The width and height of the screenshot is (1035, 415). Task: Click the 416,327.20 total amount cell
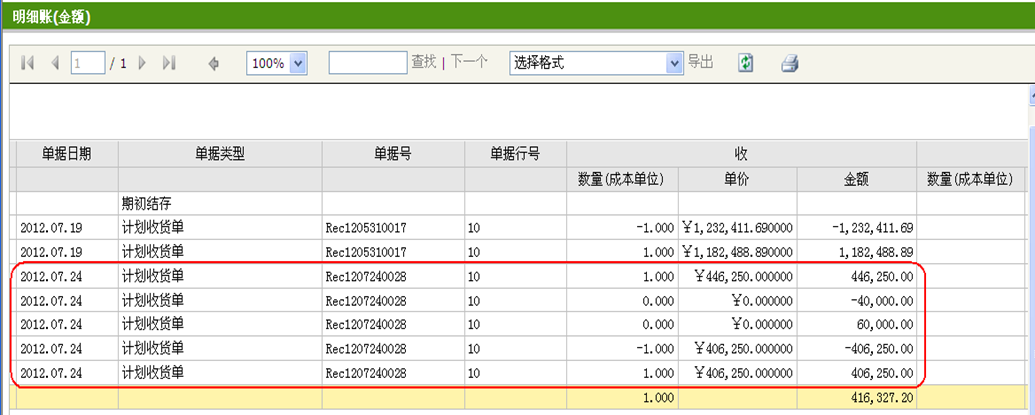tap(856, 397)
